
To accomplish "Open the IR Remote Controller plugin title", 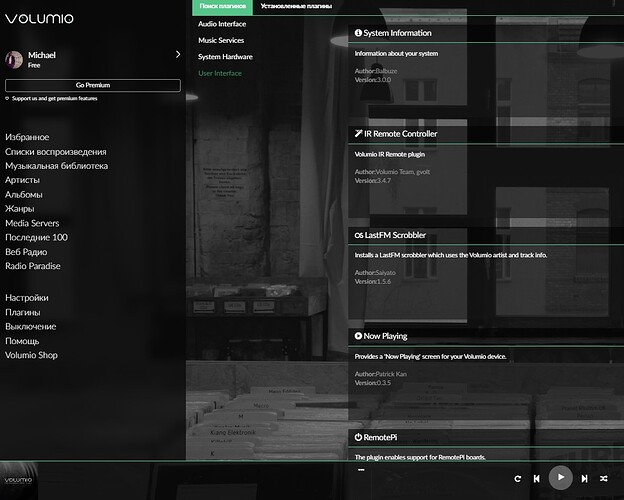I will point(401,134).
